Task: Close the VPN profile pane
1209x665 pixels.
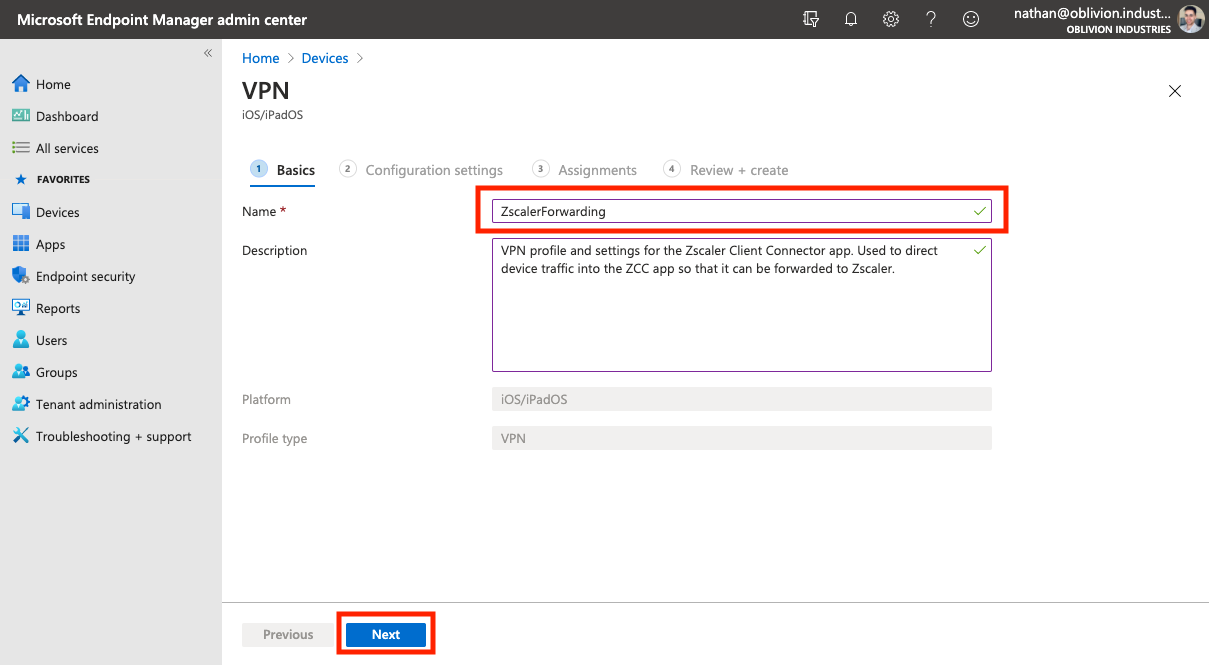Action: [1175, 91]
